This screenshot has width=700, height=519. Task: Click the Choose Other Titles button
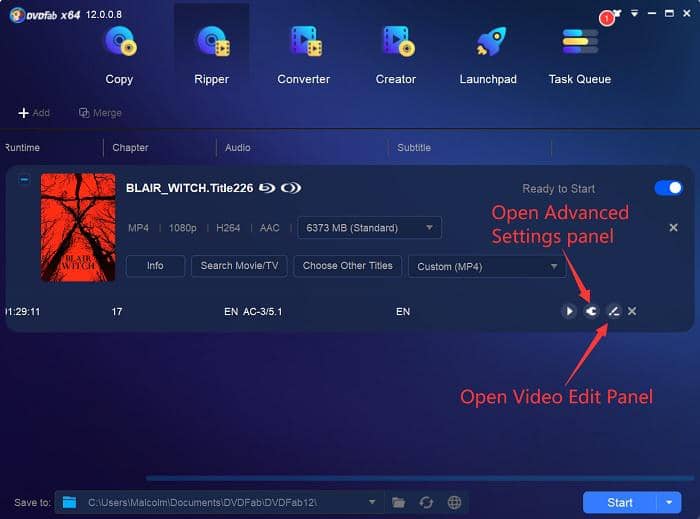tap(347, 266)
